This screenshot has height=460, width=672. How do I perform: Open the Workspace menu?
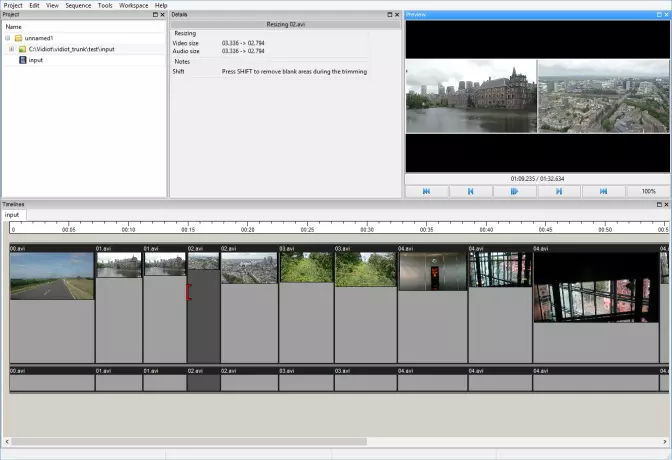click(134, 6)
